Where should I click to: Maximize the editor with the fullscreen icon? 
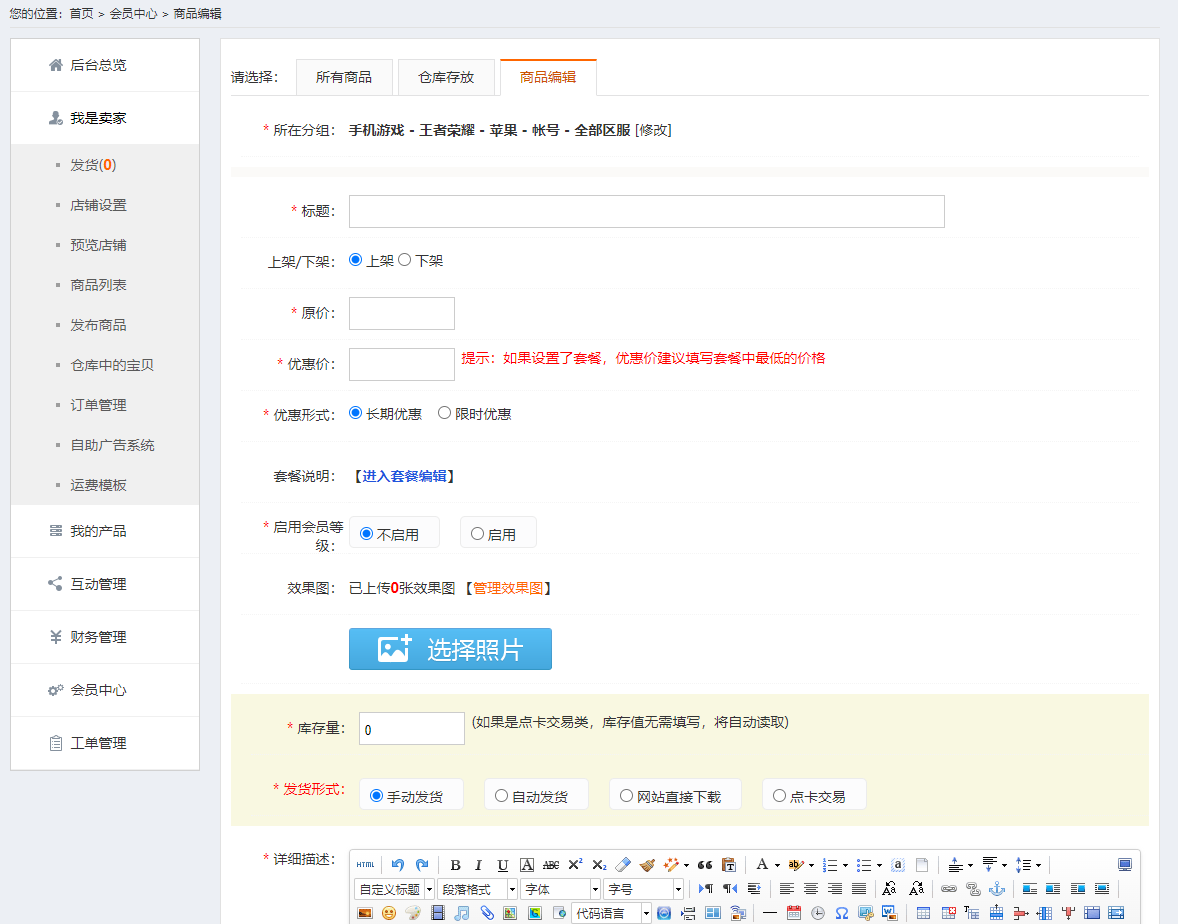[x=1124, y=864]
